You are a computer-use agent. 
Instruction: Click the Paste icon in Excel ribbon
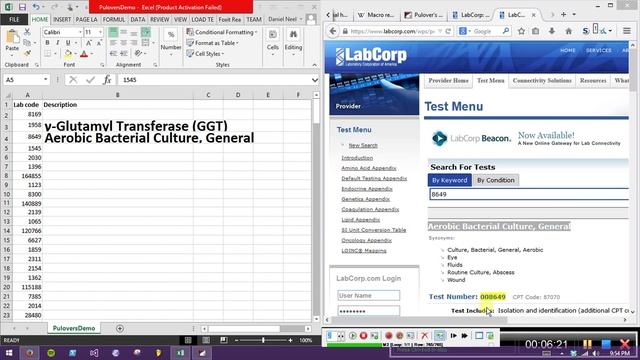coord(12,37)
